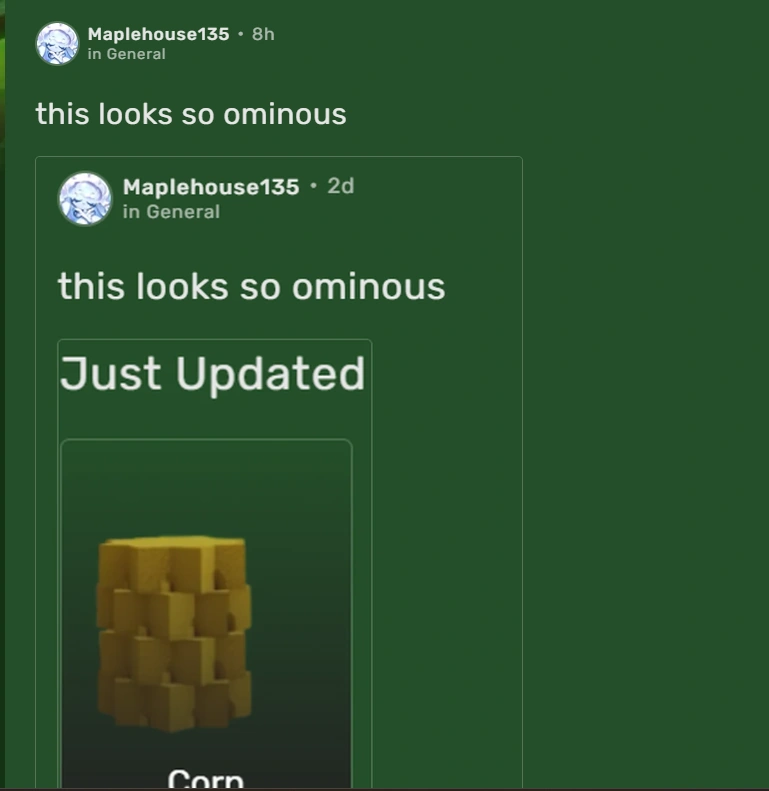
Task: Click the dark bar along the bottom edge
Action: click(384, 789)
